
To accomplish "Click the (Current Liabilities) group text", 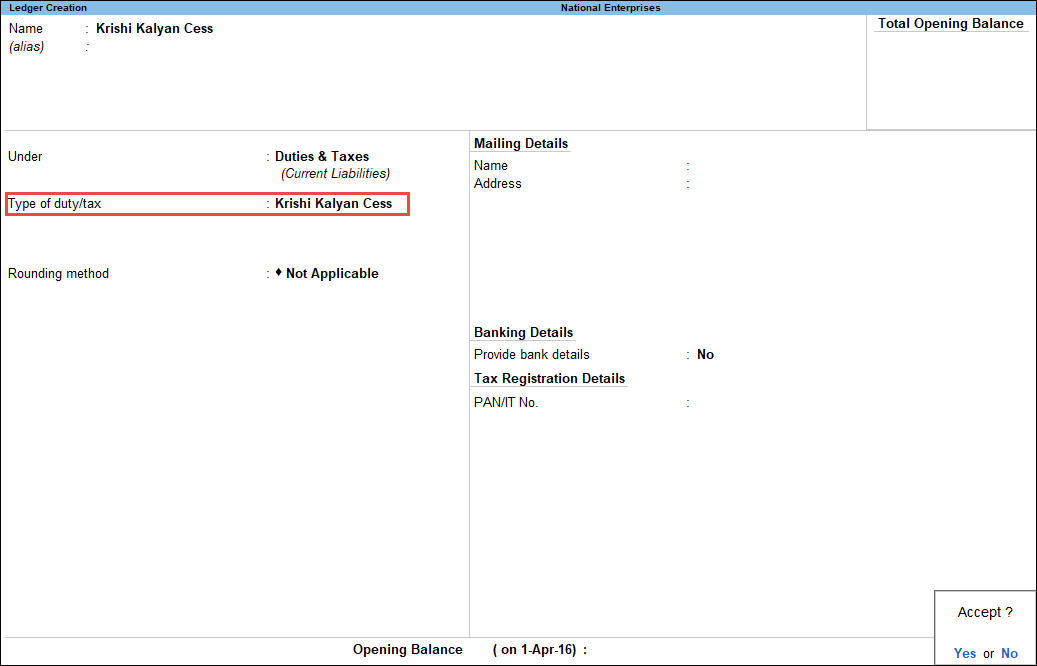I will (x=335, y=174).
